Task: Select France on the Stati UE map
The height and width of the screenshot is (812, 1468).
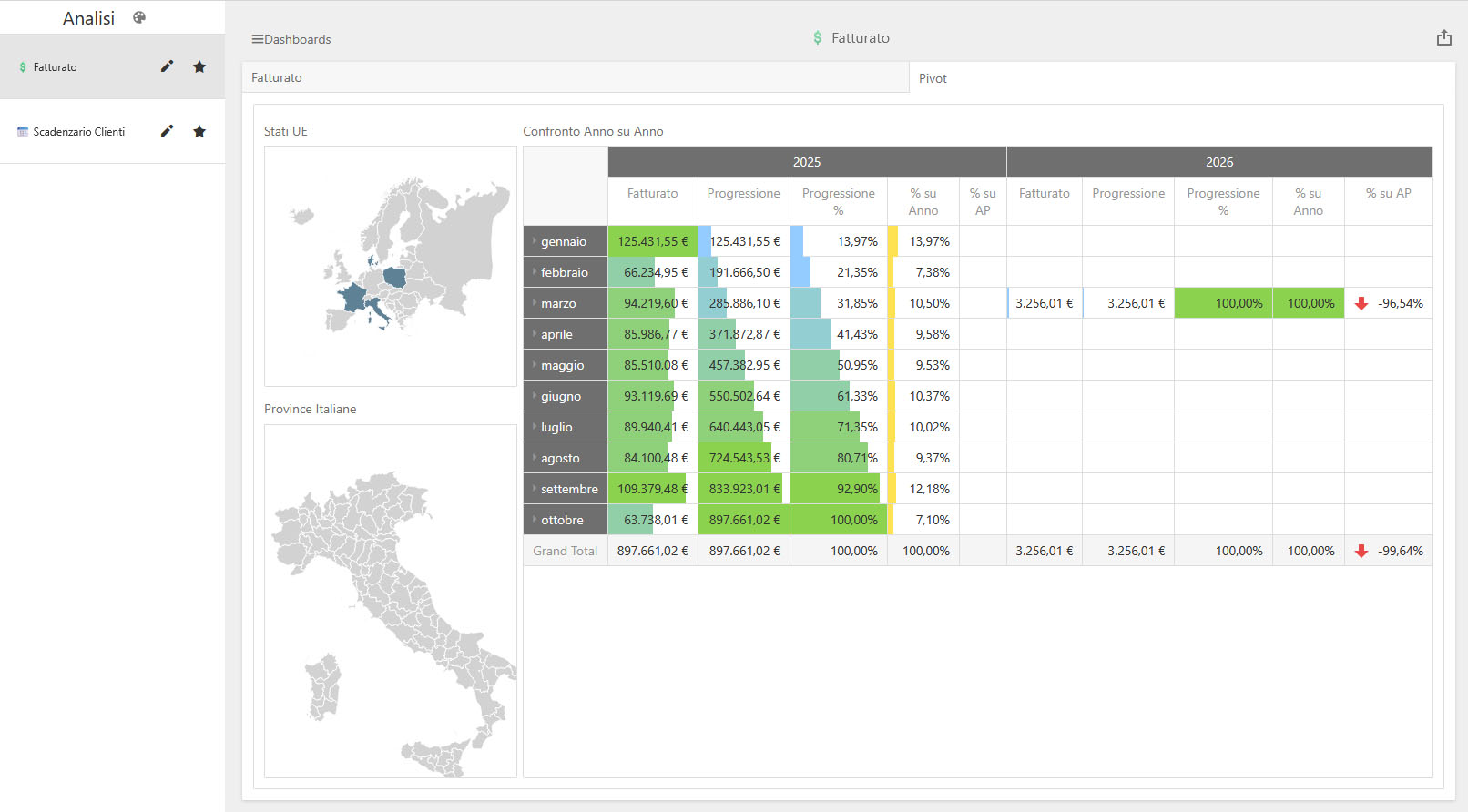Action: click(x=352, y=297)
